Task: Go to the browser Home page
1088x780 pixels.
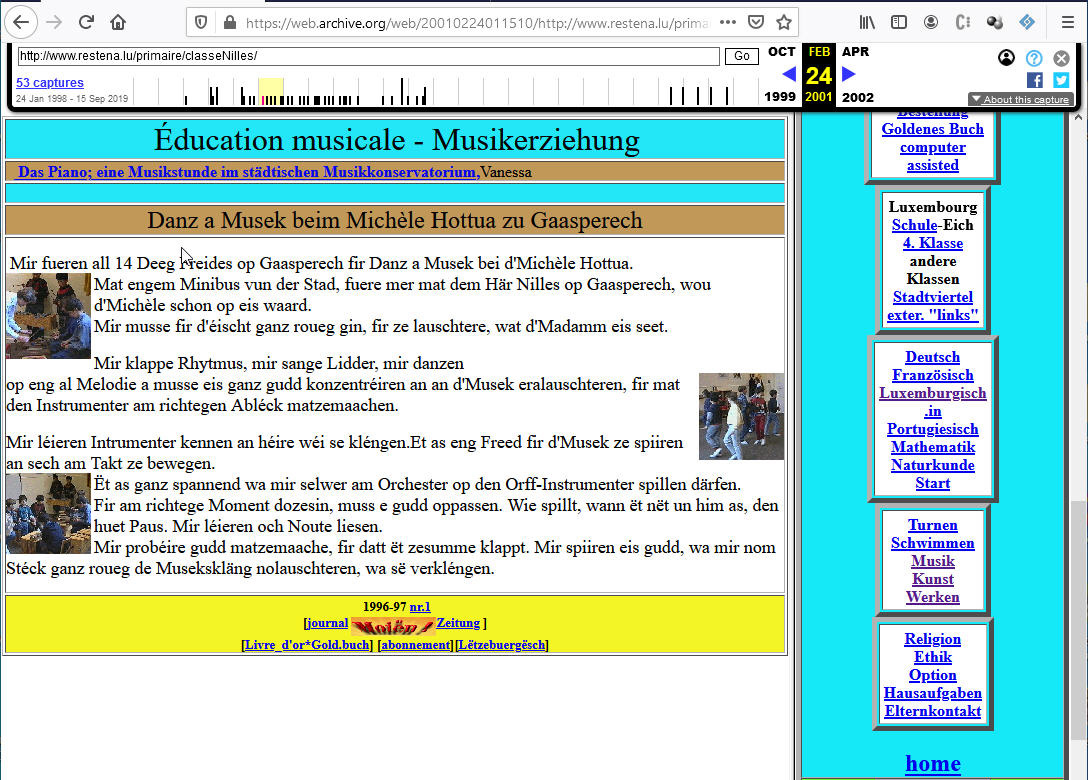Action: pyautogui.click(x=118, y=22)
